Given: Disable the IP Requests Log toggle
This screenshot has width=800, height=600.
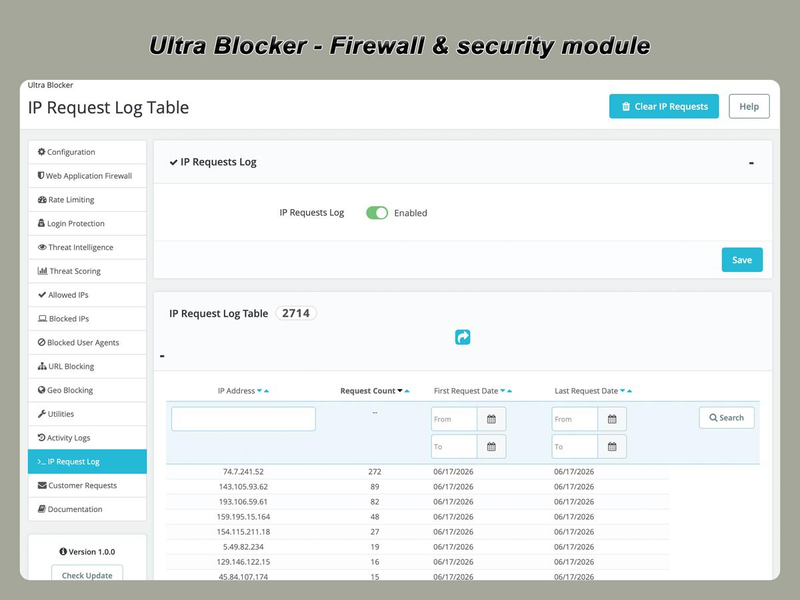Looking at the screenshot, I should 377,213.
